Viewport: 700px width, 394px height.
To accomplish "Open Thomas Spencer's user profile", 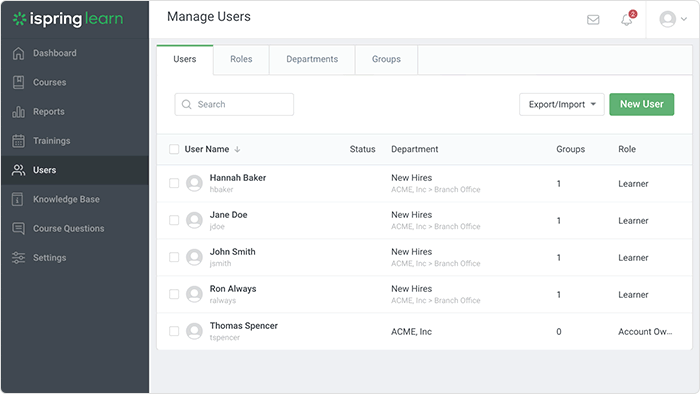I will pos(244,326).
